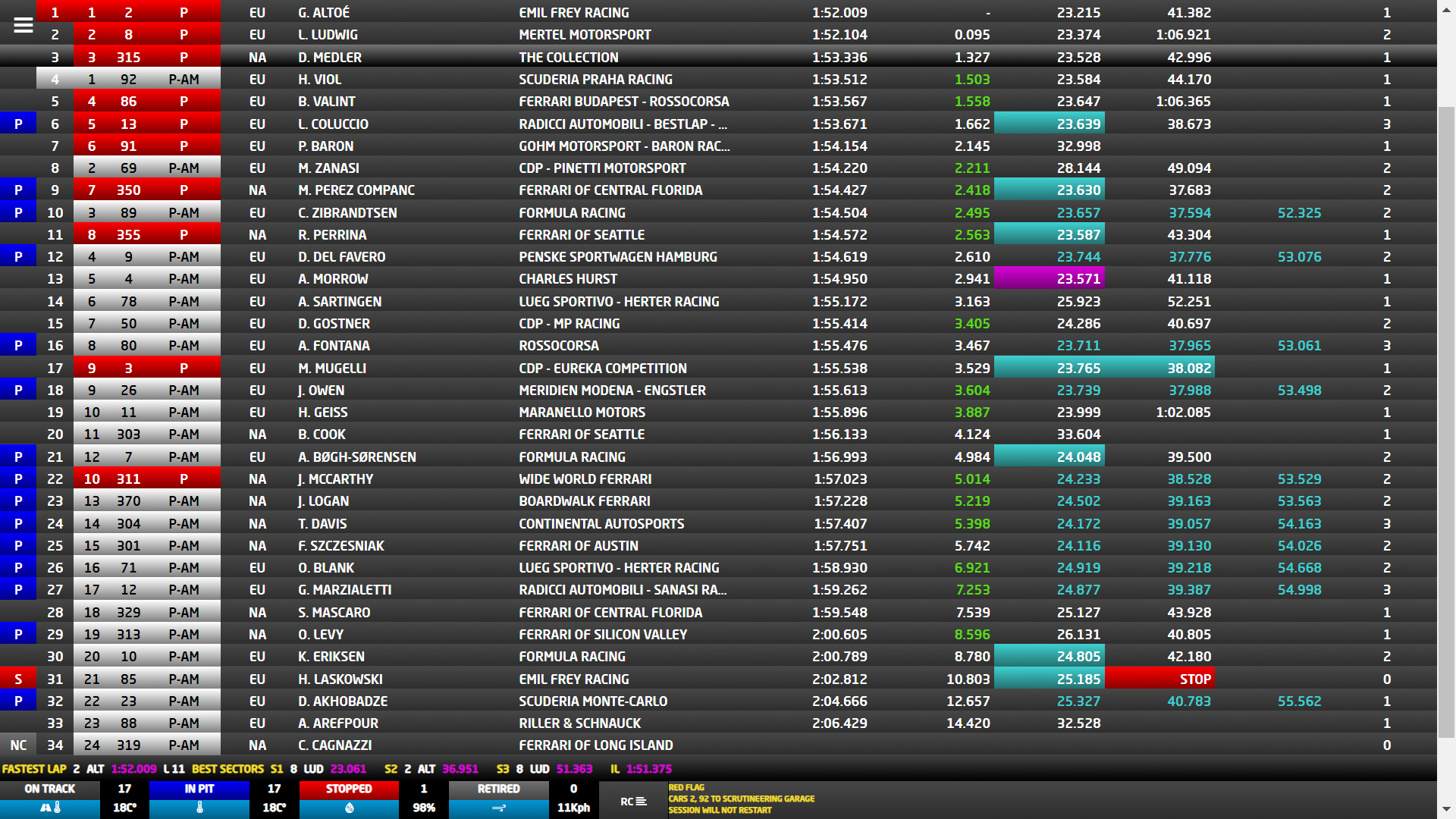Click team CDP - PINETTI MOTORSPORT

[602, 168]
